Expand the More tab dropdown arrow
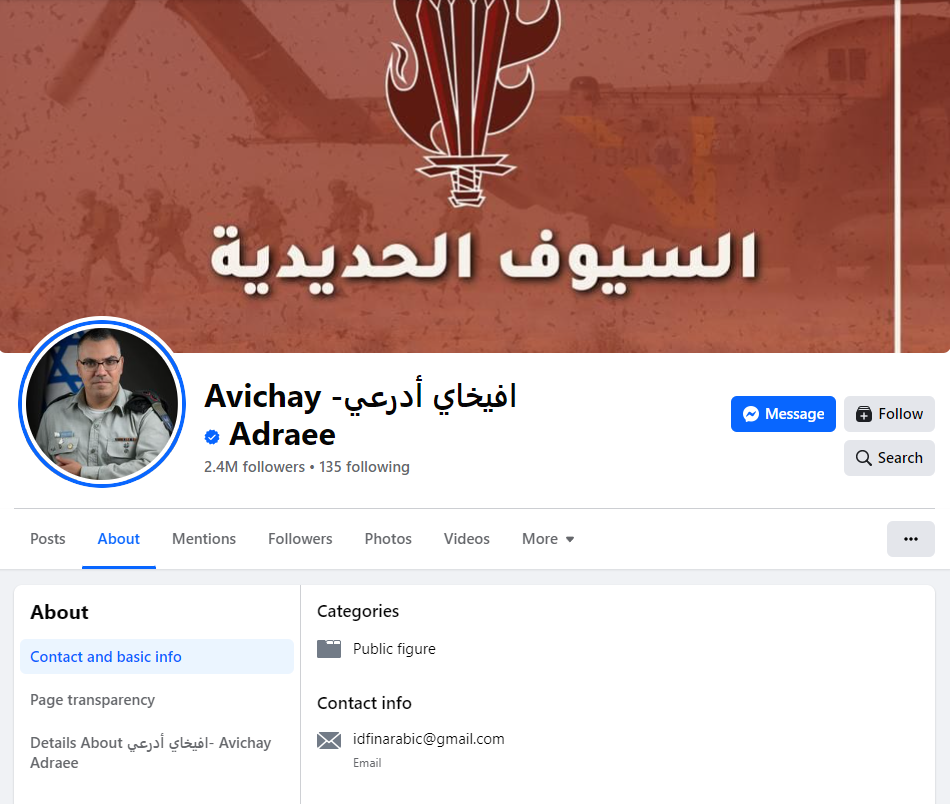 point(570,539)
